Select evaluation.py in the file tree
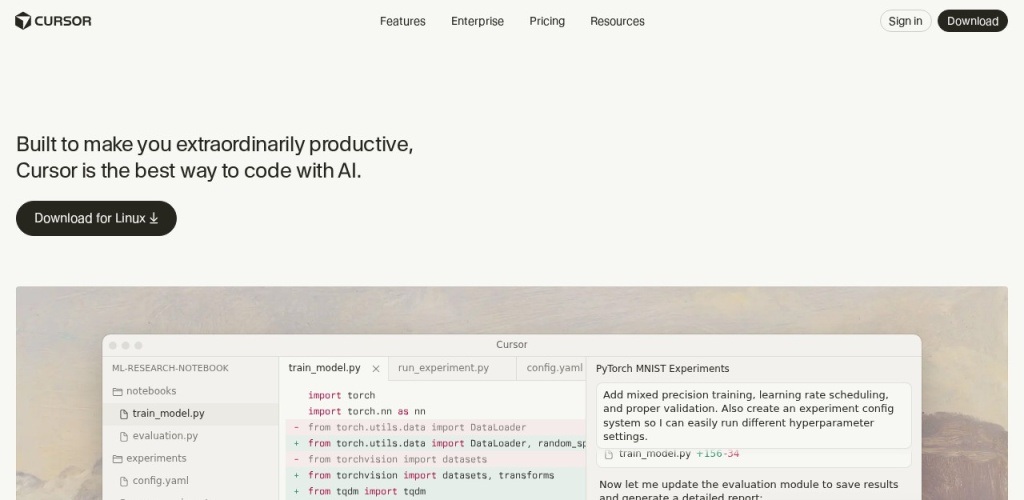Image resolution: width=1024 pixels, height=500 pixels. (x=165, y=436)
